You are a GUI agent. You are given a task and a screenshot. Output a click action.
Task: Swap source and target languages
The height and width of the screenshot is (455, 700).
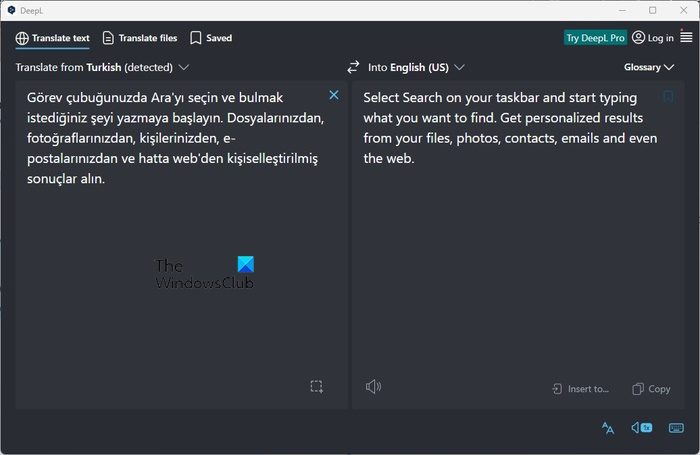pos(353,67)
